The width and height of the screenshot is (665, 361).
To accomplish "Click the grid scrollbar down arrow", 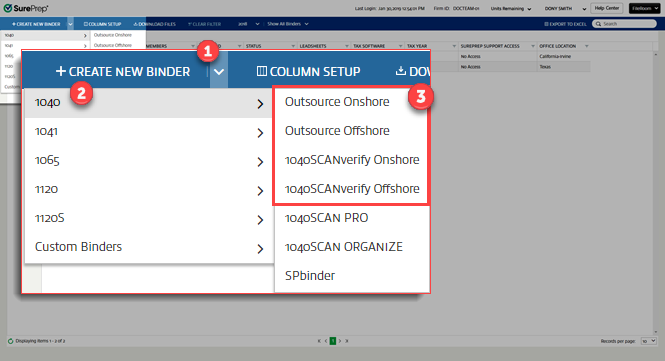I will pyautogui.click(x=656, y=332).
